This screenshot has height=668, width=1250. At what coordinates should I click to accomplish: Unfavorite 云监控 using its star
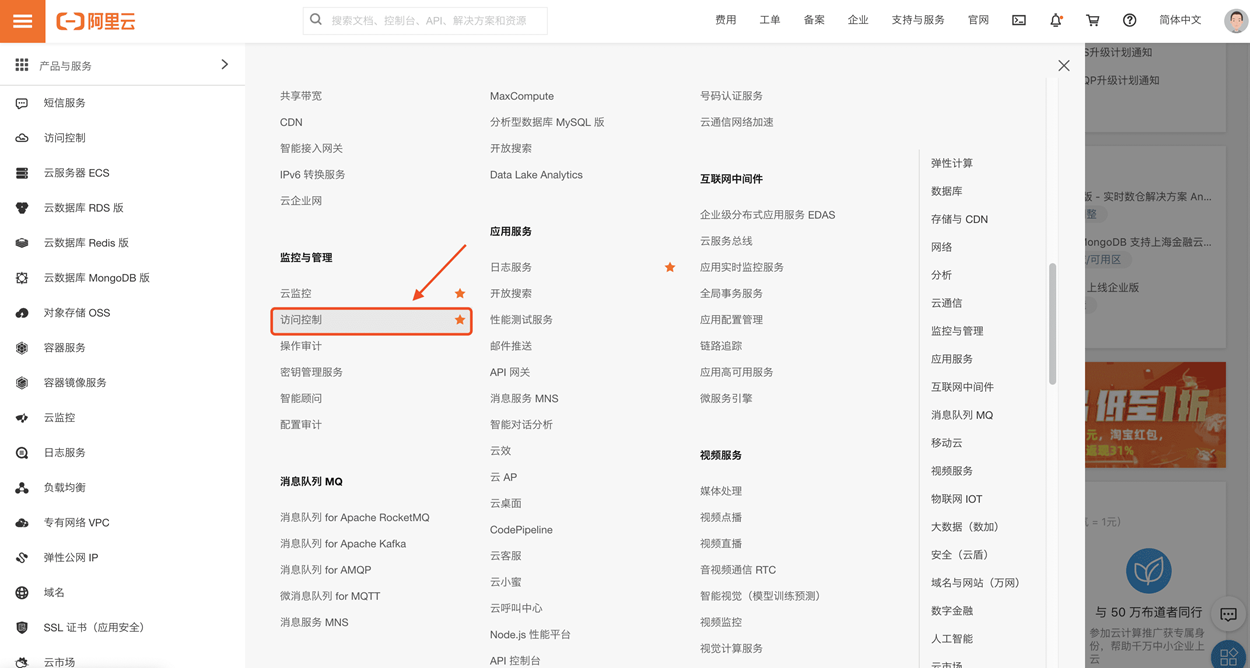(x=460, y=293)
